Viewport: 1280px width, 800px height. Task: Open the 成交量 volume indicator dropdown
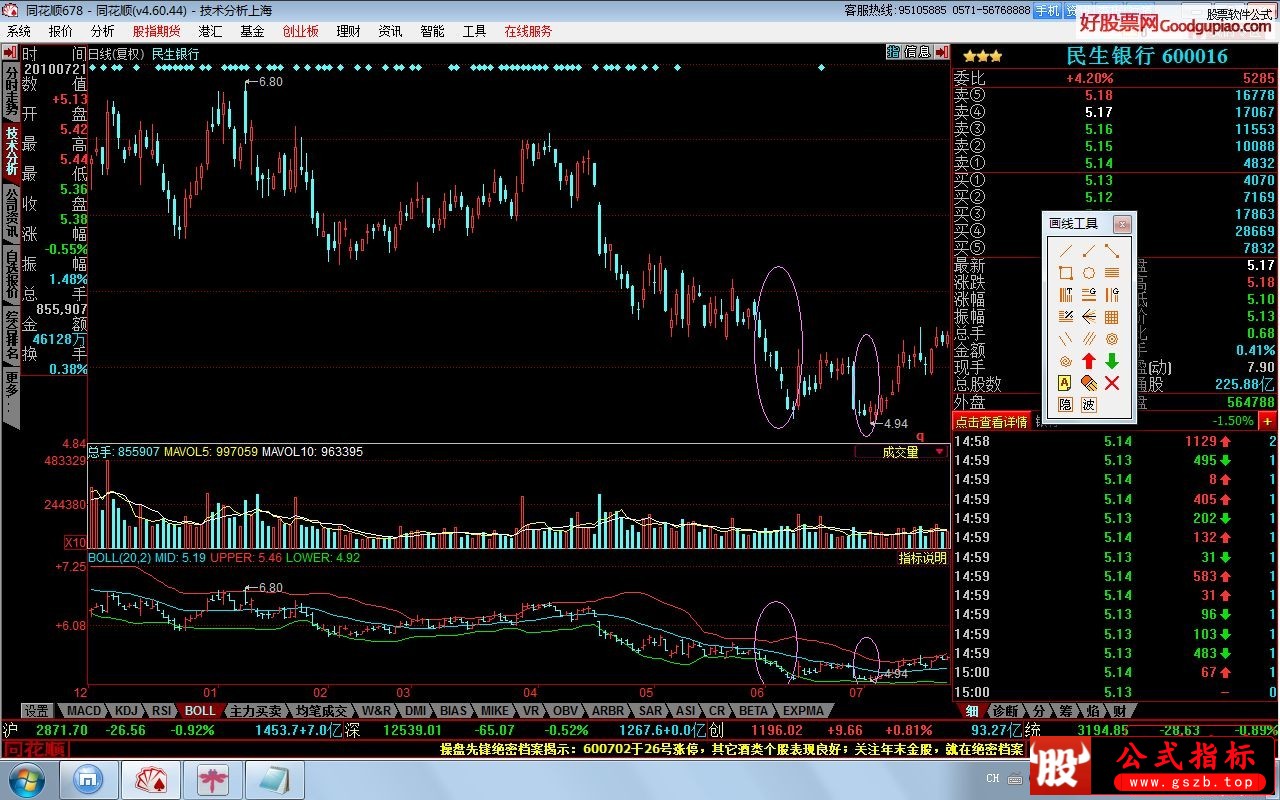[901, 452]
